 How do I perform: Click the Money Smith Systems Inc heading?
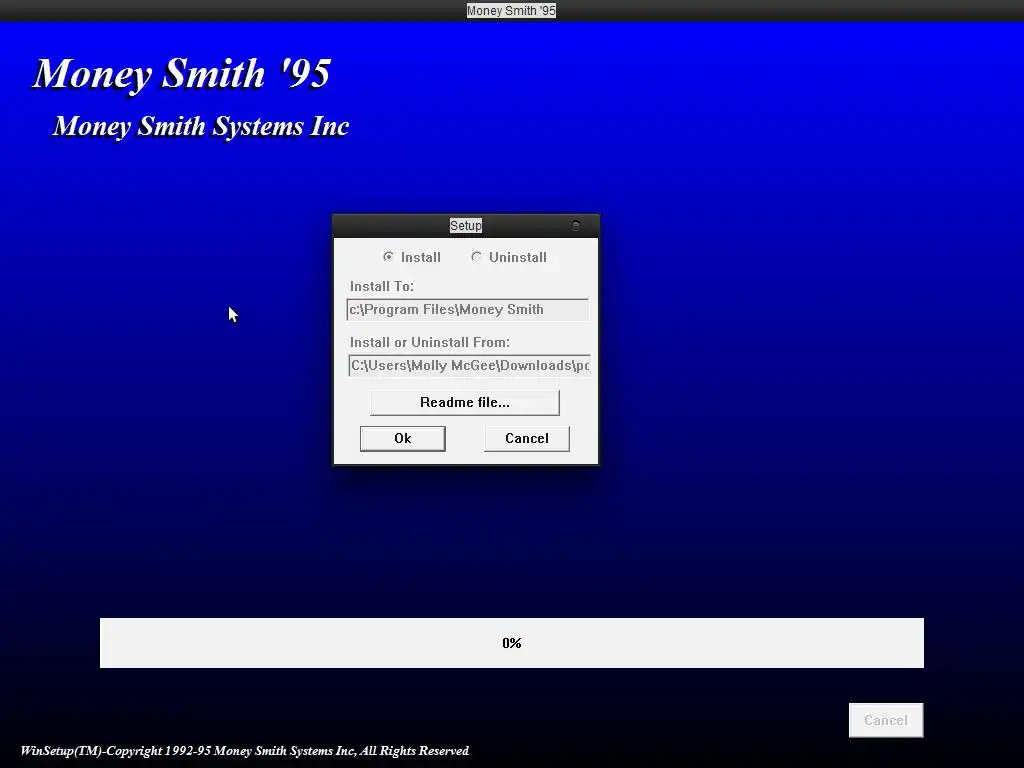click(x=200, y=127)
